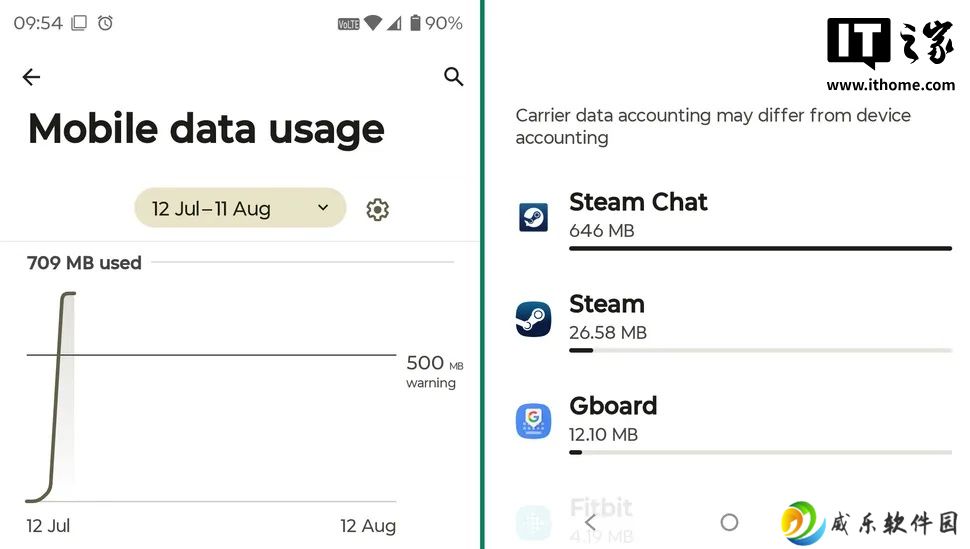Tap the alarm clock status icon

point(106,23)
